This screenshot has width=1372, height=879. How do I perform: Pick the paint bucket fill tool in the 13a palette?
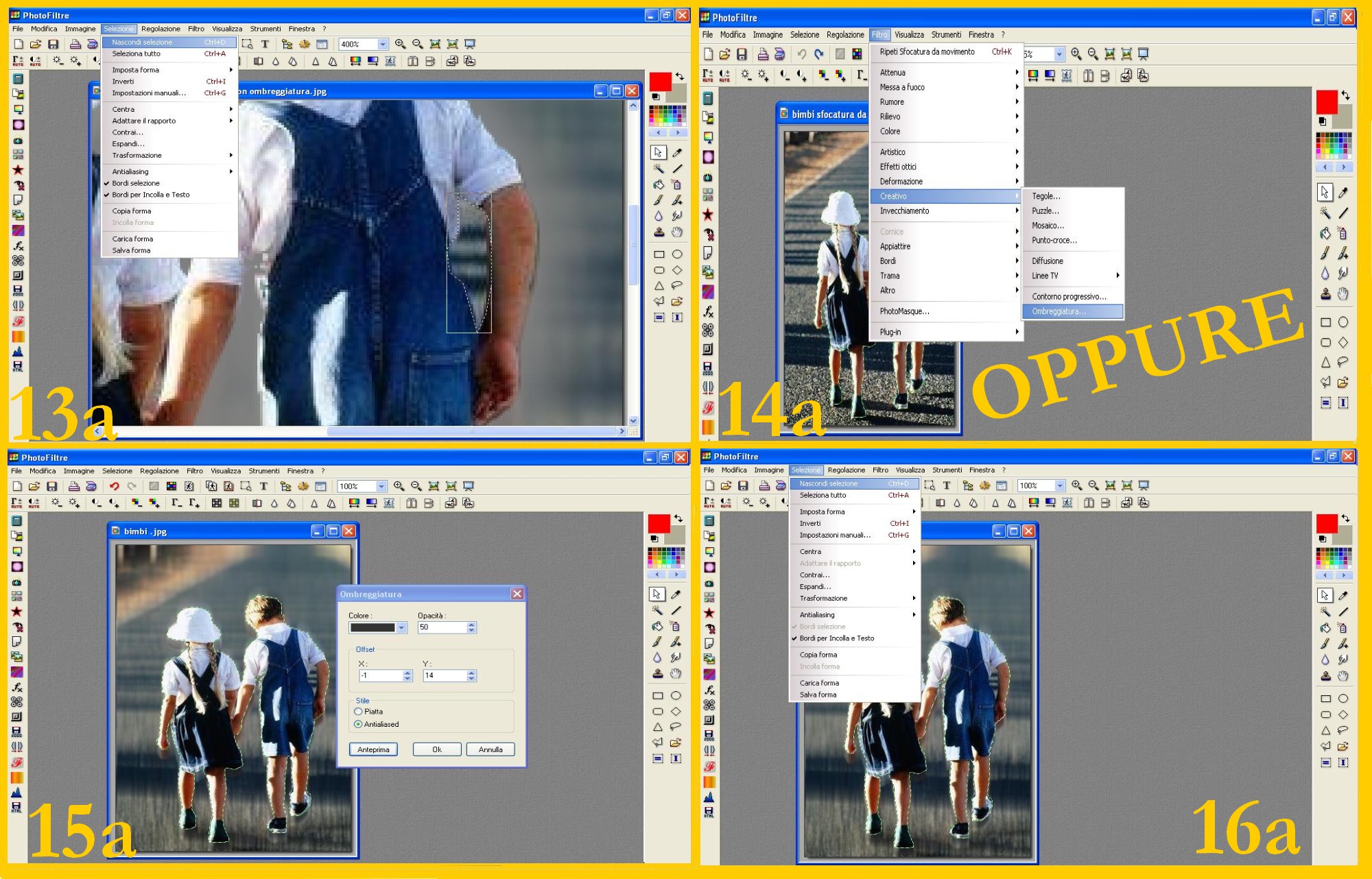pos(659,184)
